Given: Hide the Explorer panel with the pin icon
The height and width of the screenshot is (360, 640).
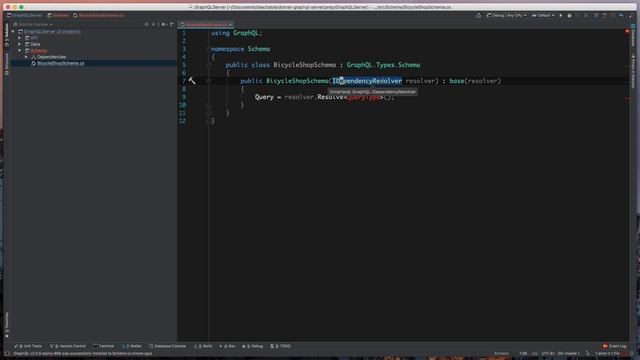Looking at the screenshot, I should click(x=171, y=24).
